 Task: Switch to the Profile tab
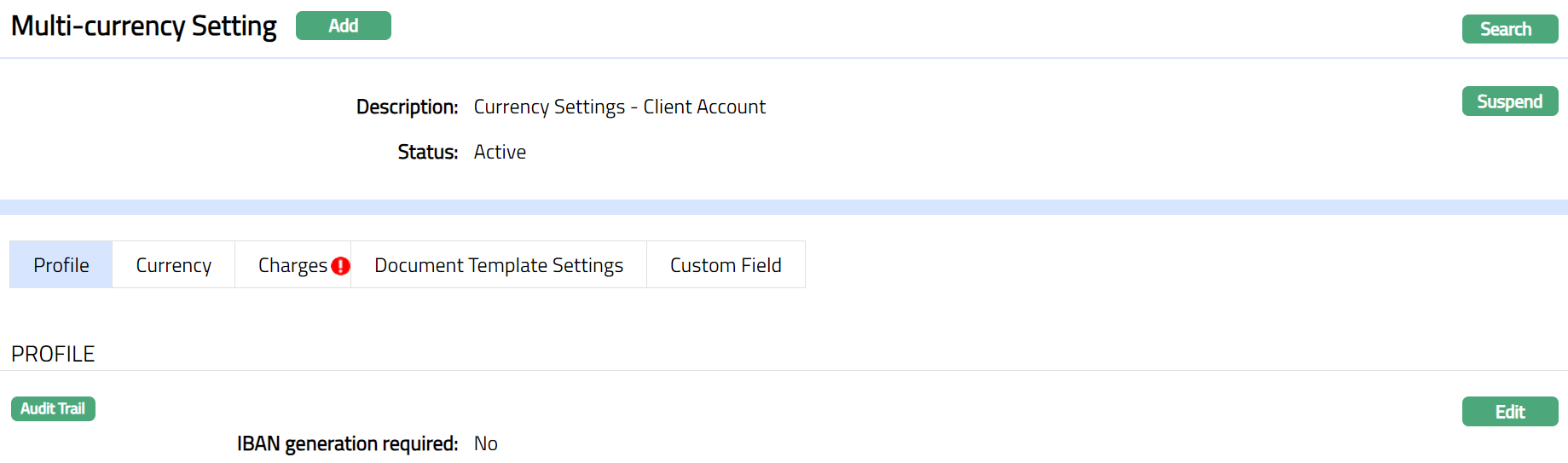pos(61,265)
